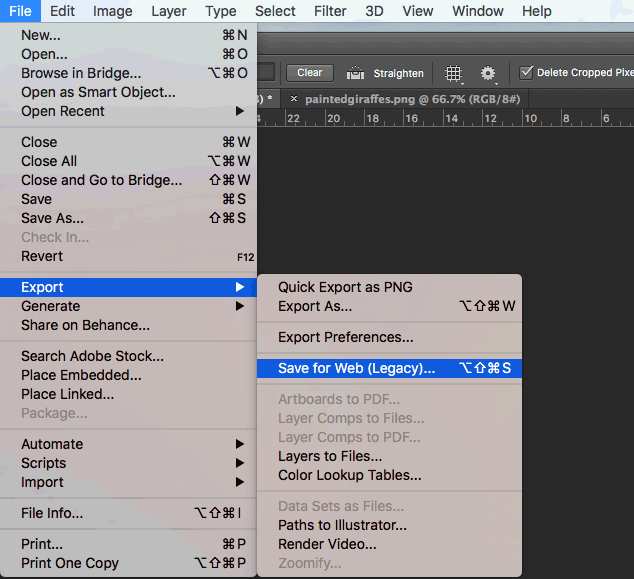Select Quick Export as PNG
This screenshot has height=579, width=634.
point(345,287)
